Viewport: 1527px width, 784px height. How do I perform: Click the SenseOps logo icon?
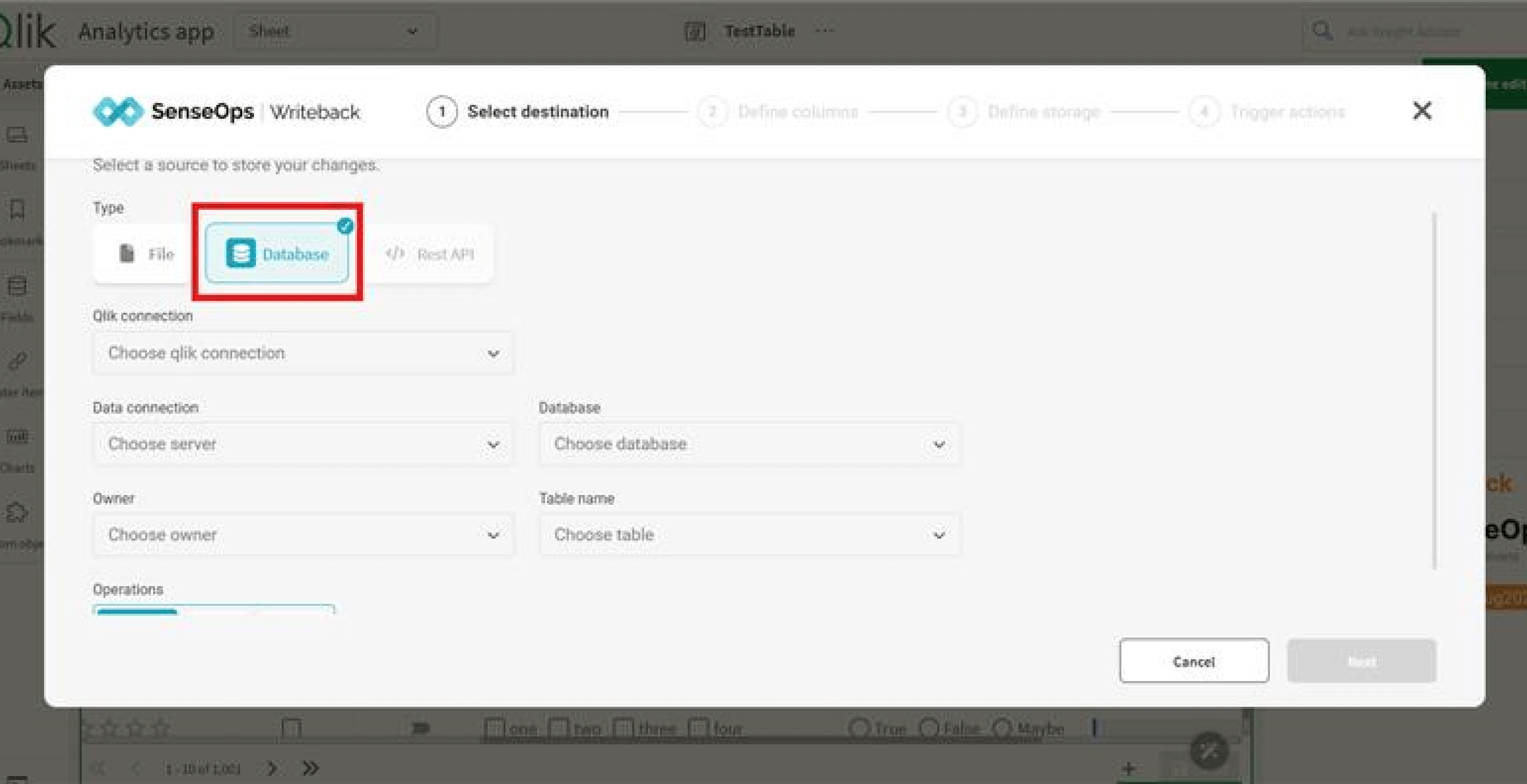(118, 111)
